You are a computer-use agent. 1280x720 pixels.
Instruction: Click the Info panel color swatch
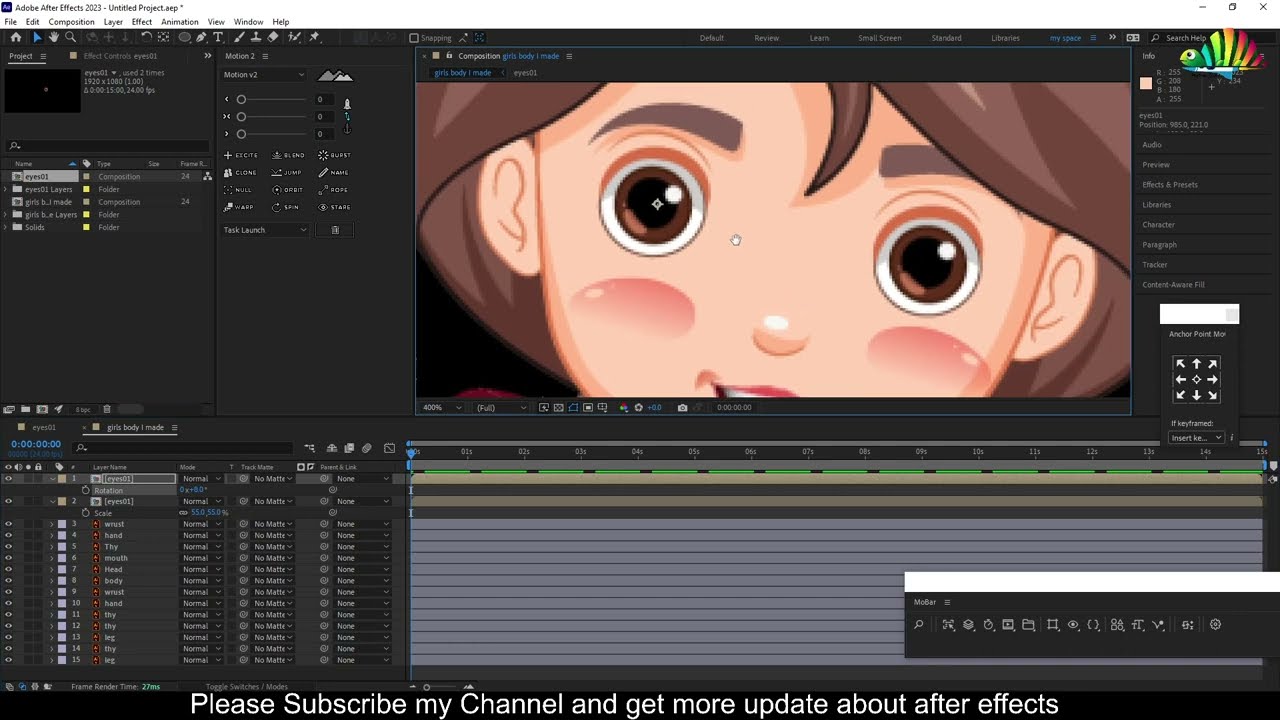tap(1146, 84)
